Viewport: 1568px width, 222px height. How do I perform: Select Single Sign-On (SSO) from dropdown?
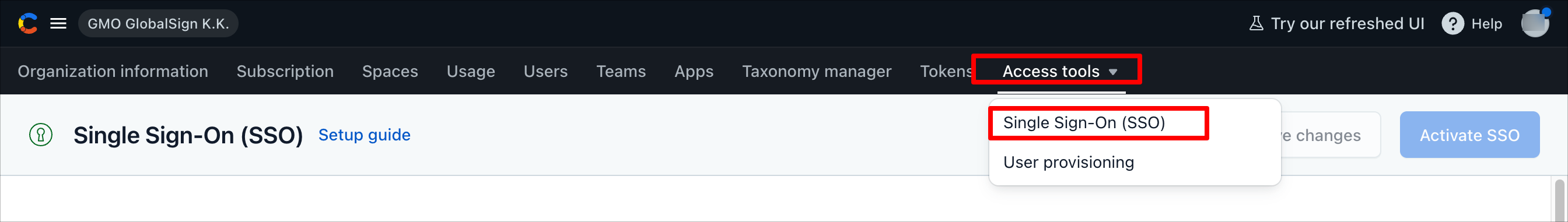(1083, 123)
